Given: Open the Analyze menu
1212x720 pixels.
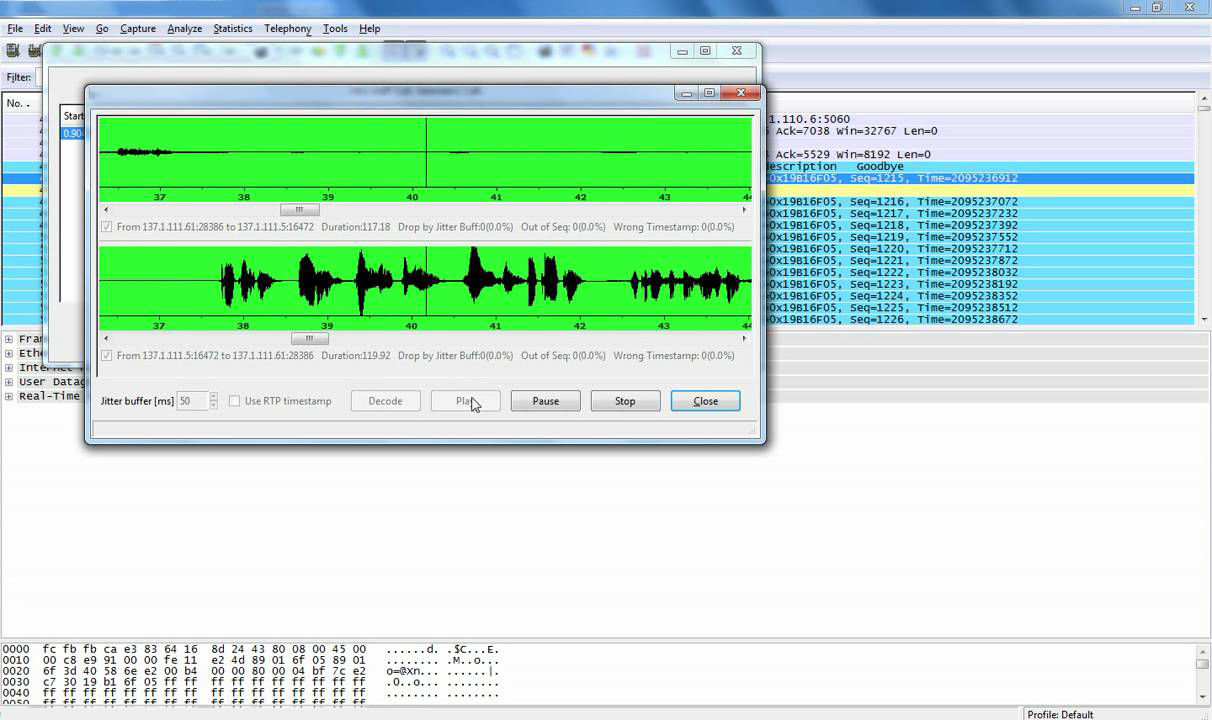Looking at the screenshot, I should (184, 29).
